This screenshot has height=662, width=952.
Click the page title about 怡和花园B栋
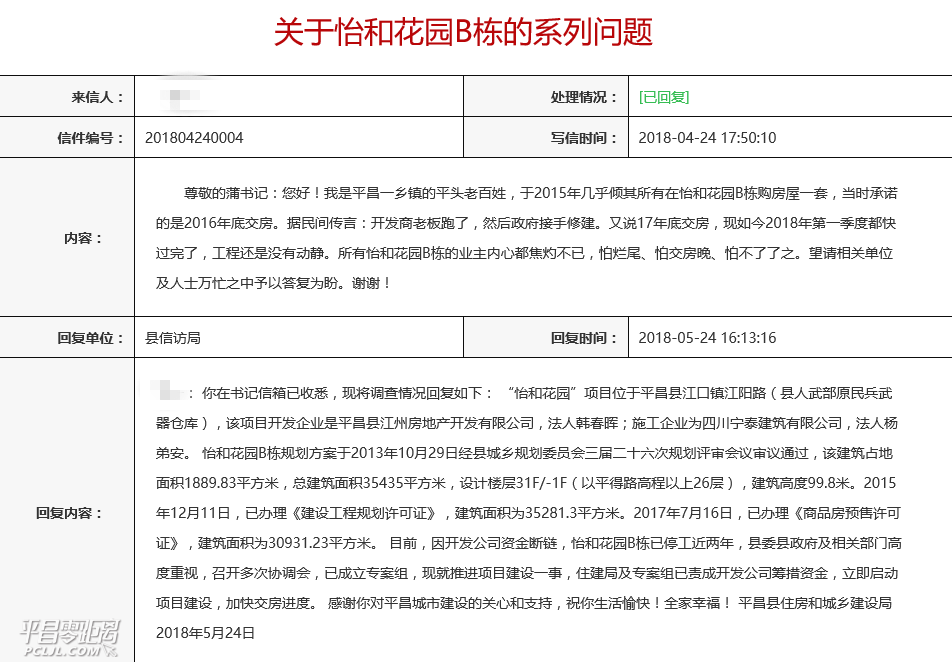tap(464, 32)
